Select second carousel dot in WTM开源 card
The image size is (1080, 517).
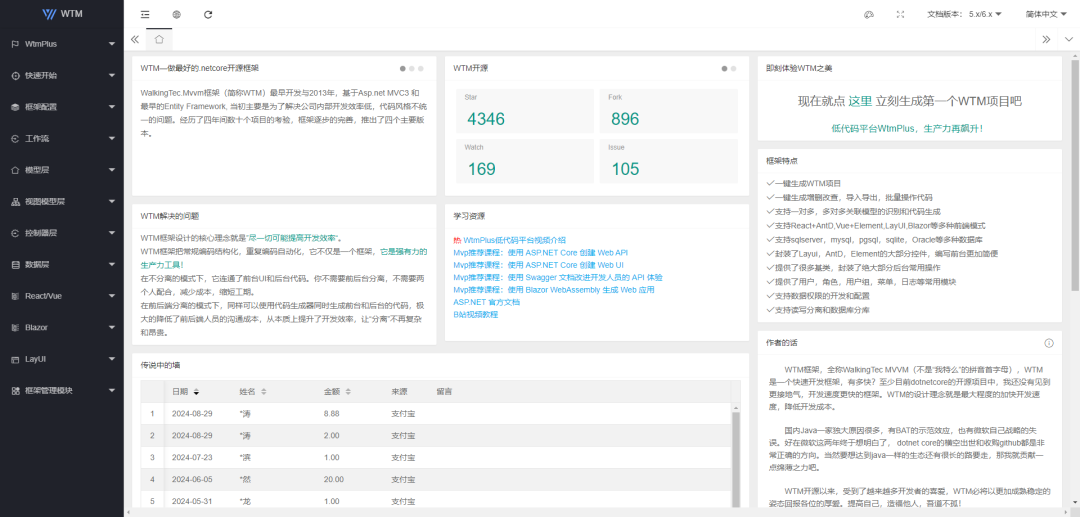click(x=734, y=68)
